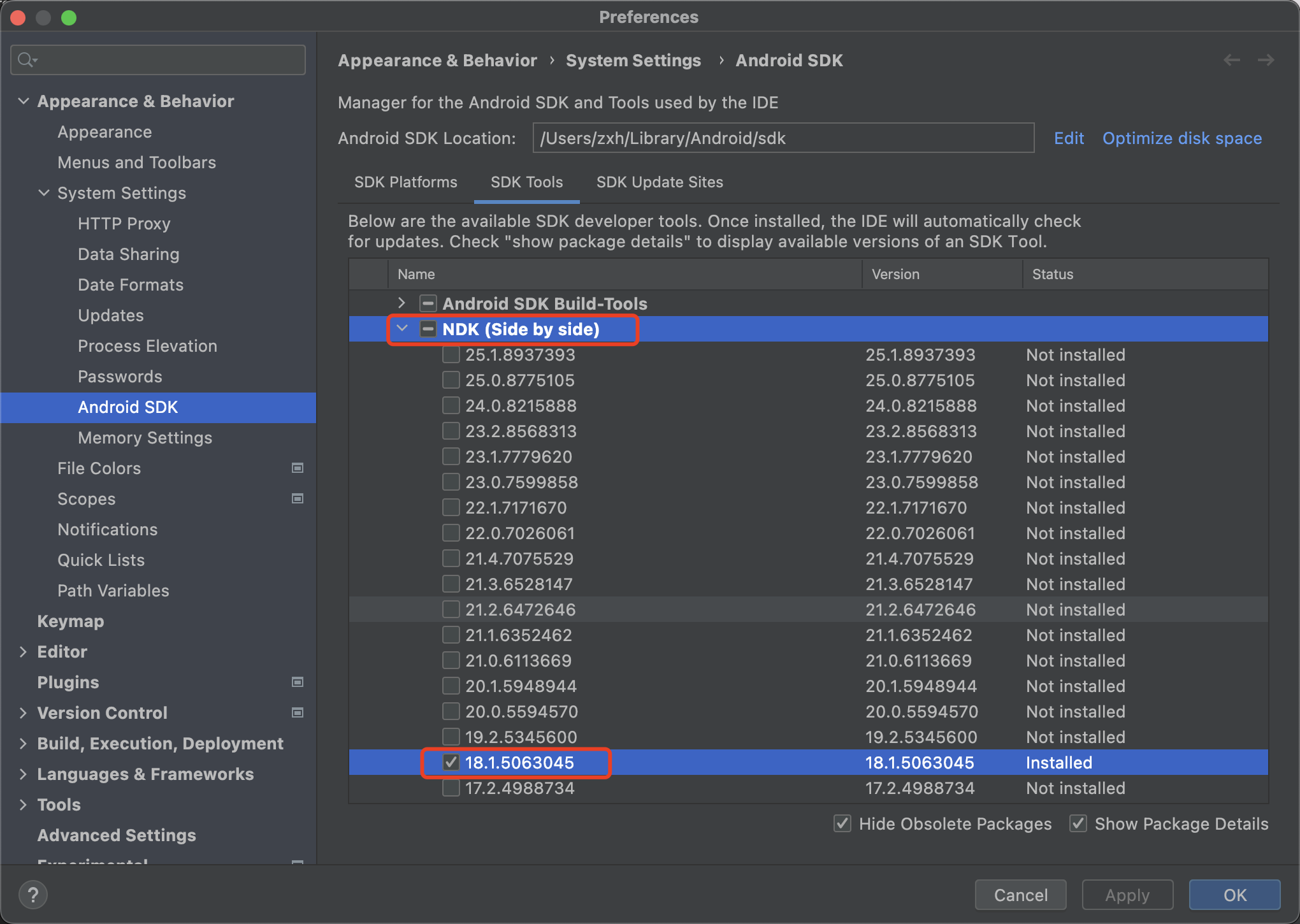Toggle the 18.1.5063045 NDK checkbox
Screen dimensions: 1300x924
point(449,762)
